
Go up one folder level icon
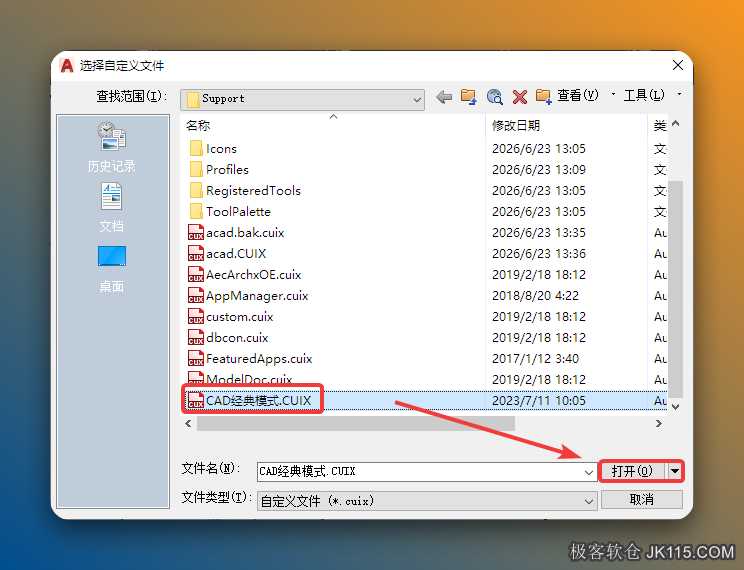tap(468, 97)
